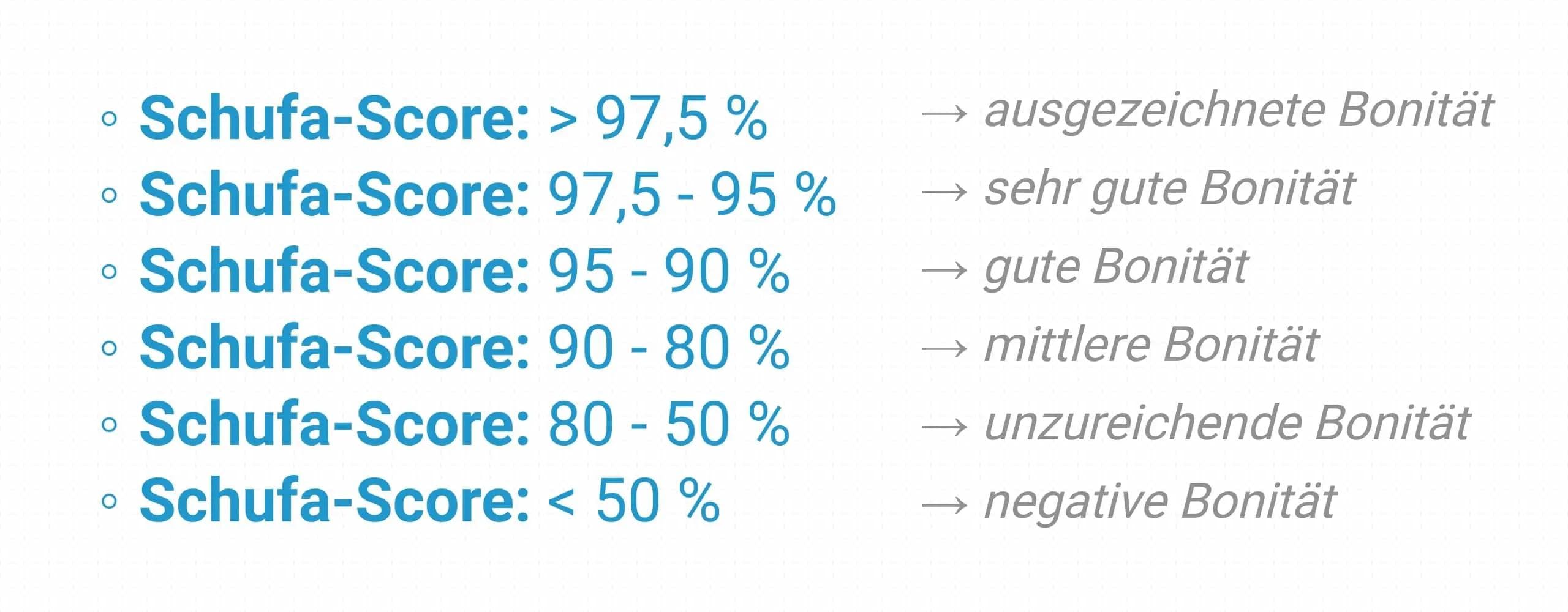Click the bullet before the 97,5 - 95 % line
This screenshot has width=1568, height=612.
click(x=109, y=195)
